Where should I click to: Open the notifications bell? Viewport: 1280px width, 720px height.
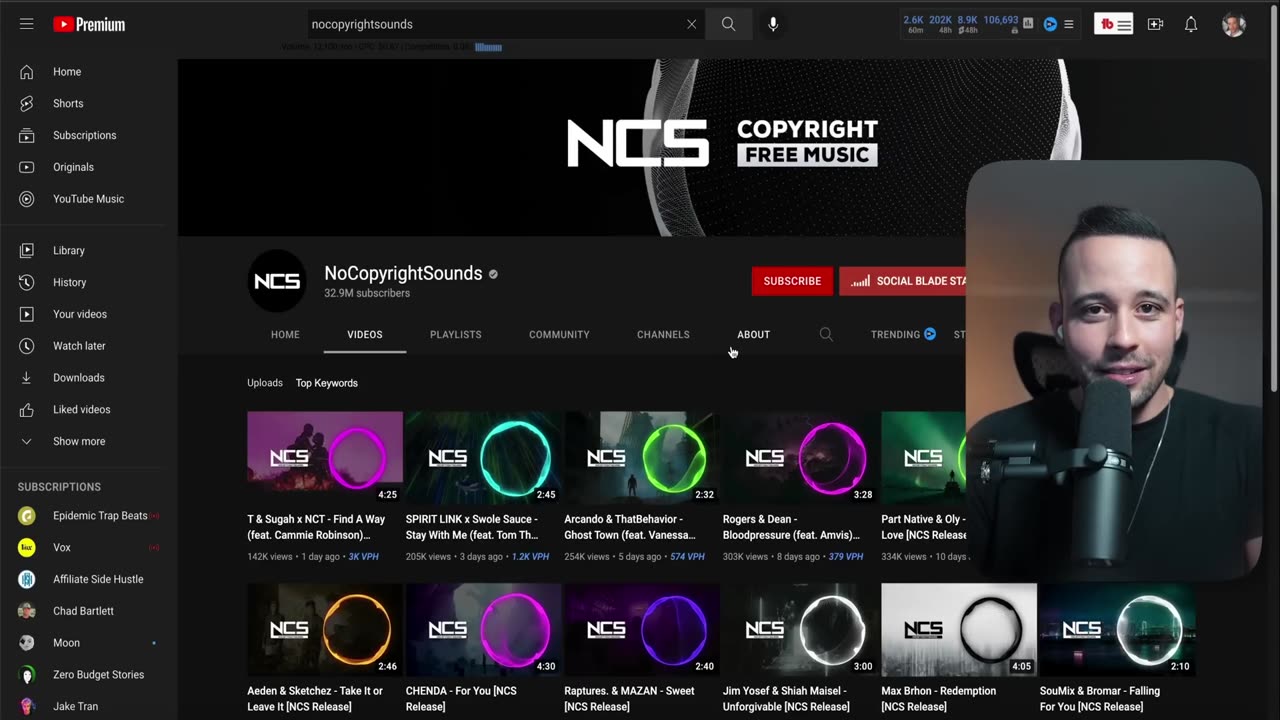pos(1191,24)
